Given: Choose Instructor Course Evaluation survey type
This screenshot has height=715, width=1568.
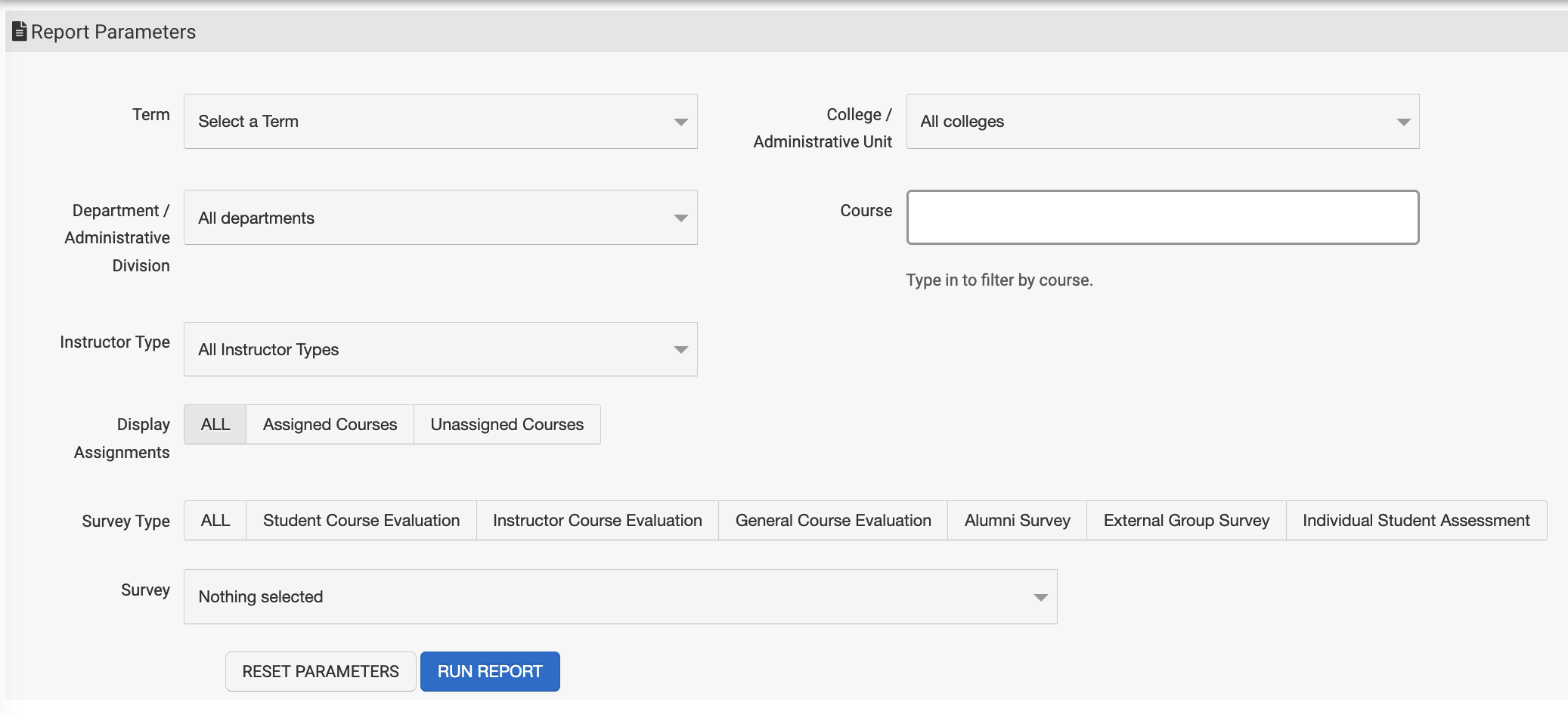Looking at the screenshot, I should (x=597, y=521).
